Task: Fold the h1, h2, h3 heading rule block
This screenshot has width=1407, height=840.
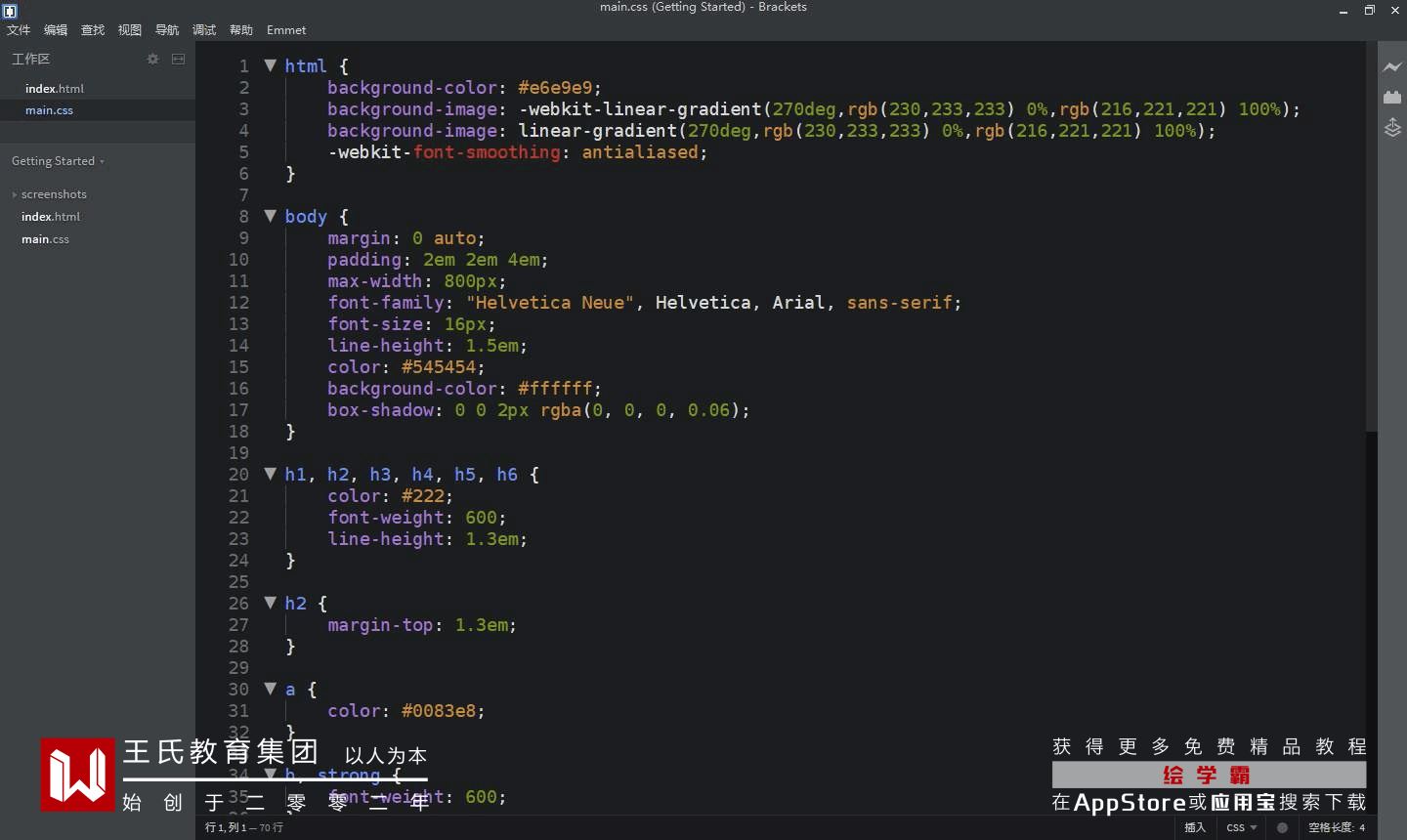Action: tap(271, 474)
